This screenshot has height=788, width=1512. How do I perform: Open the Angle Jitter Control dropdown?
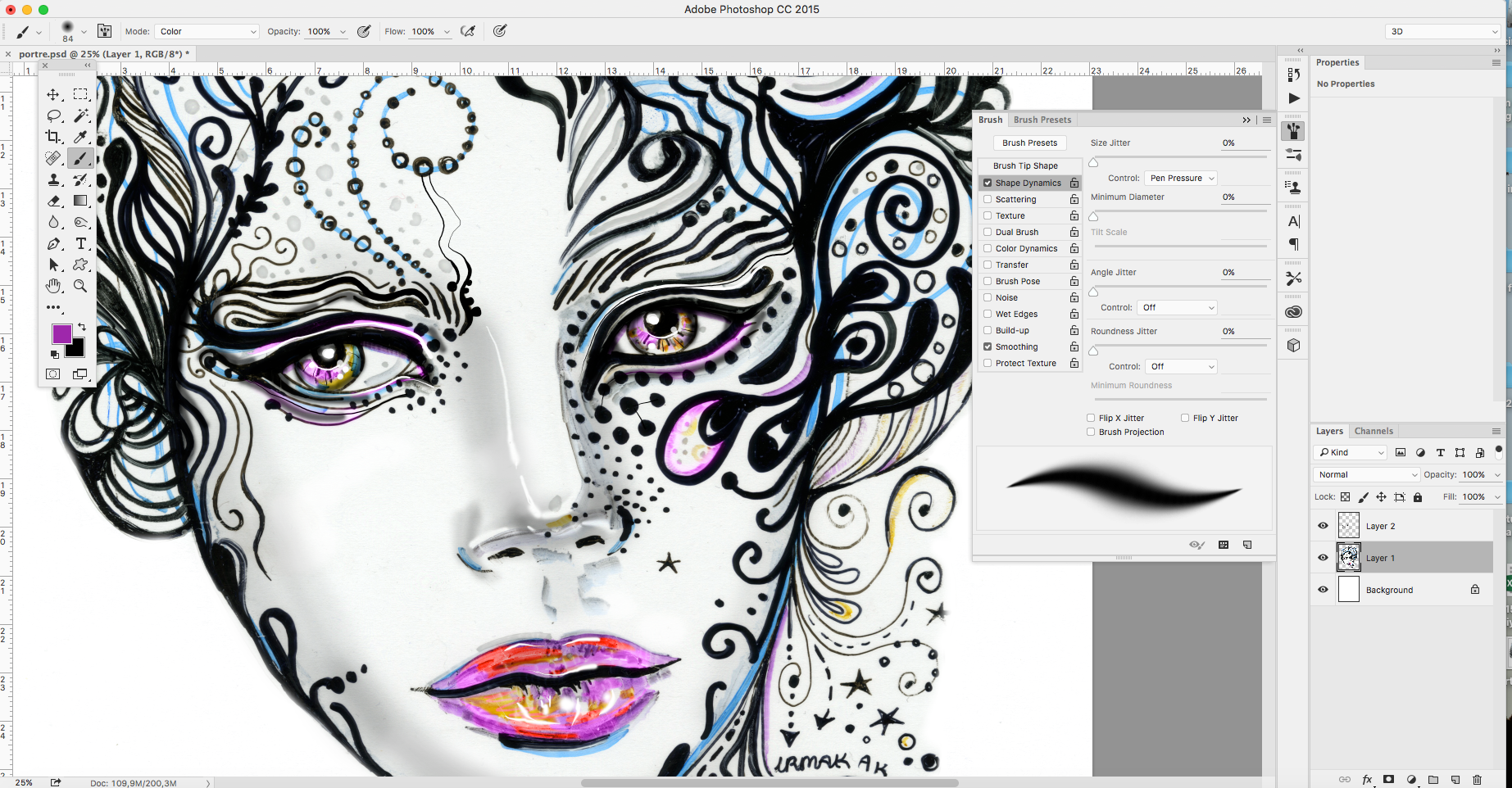tap(1177, 307)
